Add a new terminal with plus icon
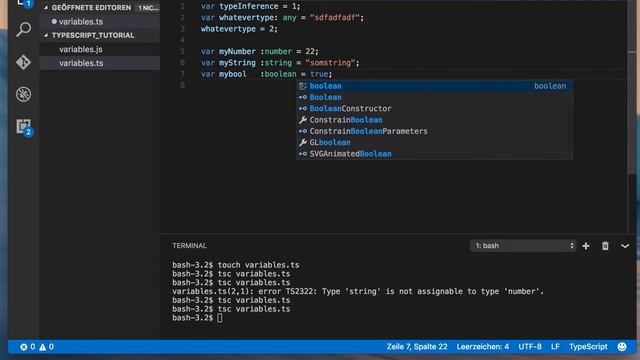640x360 pixels. pos(586,246)
